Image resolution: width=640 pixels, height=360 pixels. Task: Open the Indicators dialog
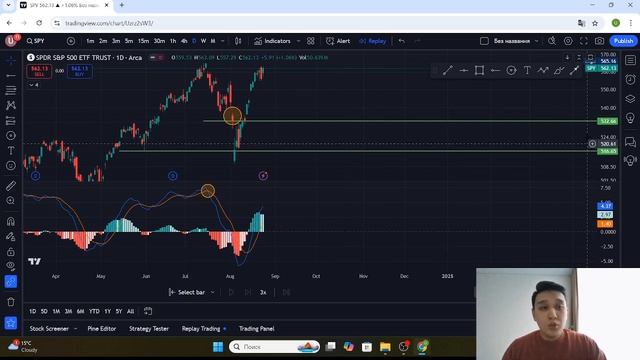click(x=272, y=41)
